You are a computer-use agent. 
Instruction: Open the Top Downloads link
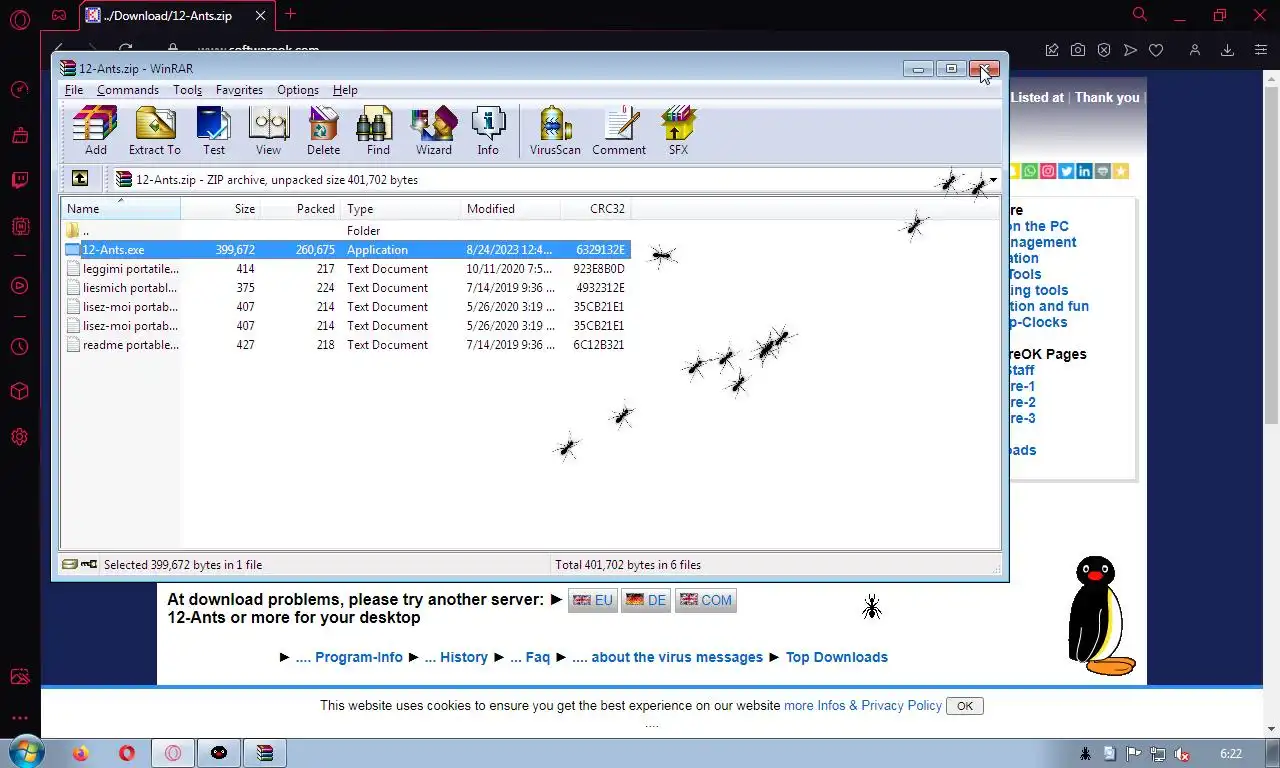click(x=837, y=657)
